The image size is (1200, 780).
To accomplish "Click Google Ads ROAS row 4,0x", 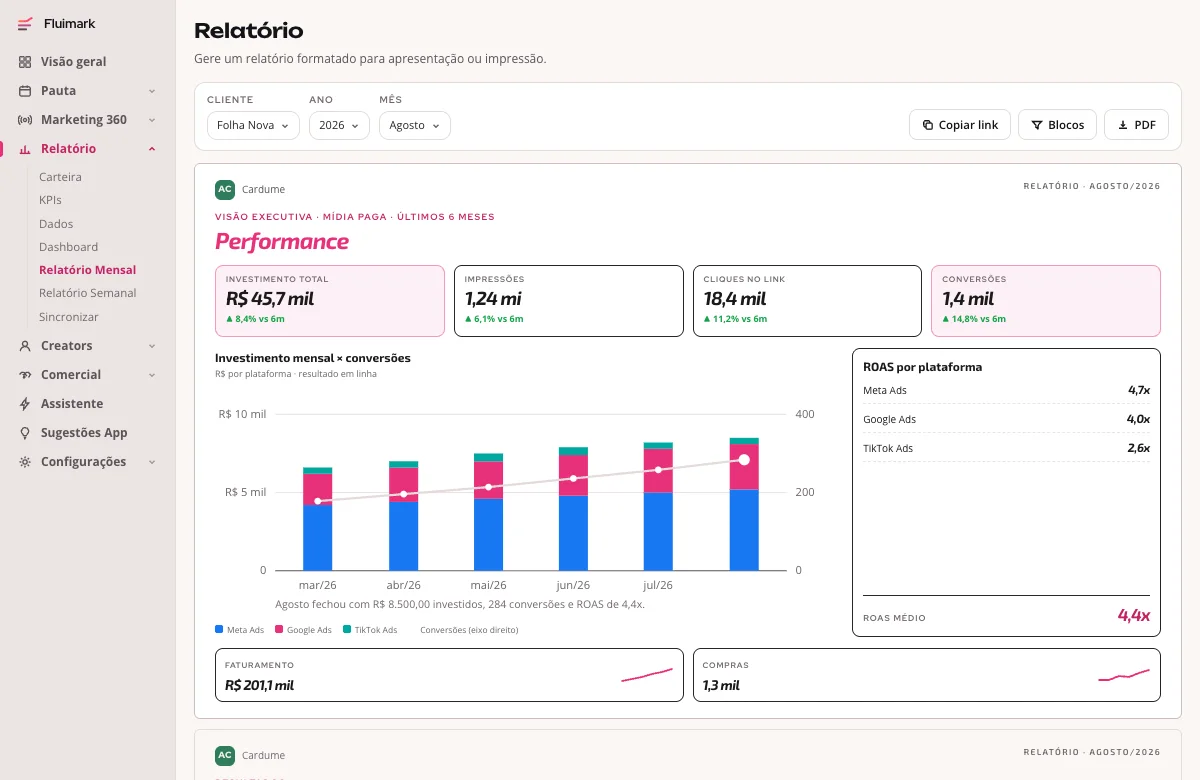I will 1006,419.
